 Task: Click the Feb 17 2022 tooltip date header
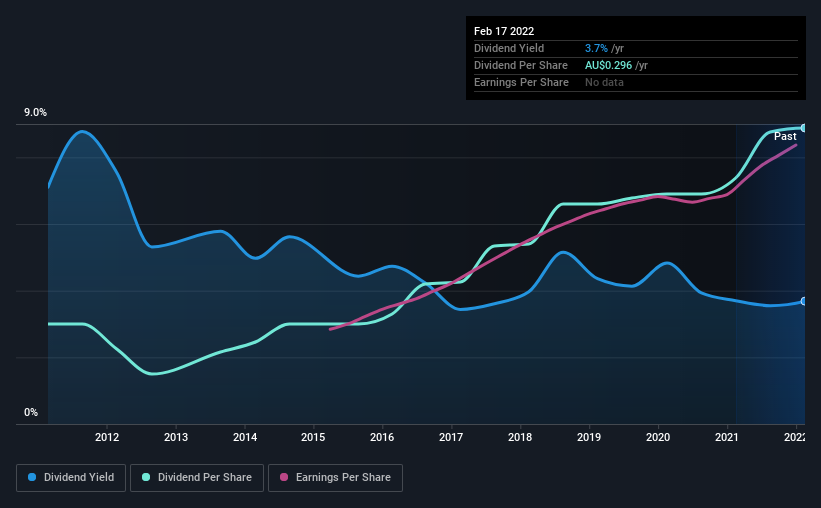504,31
